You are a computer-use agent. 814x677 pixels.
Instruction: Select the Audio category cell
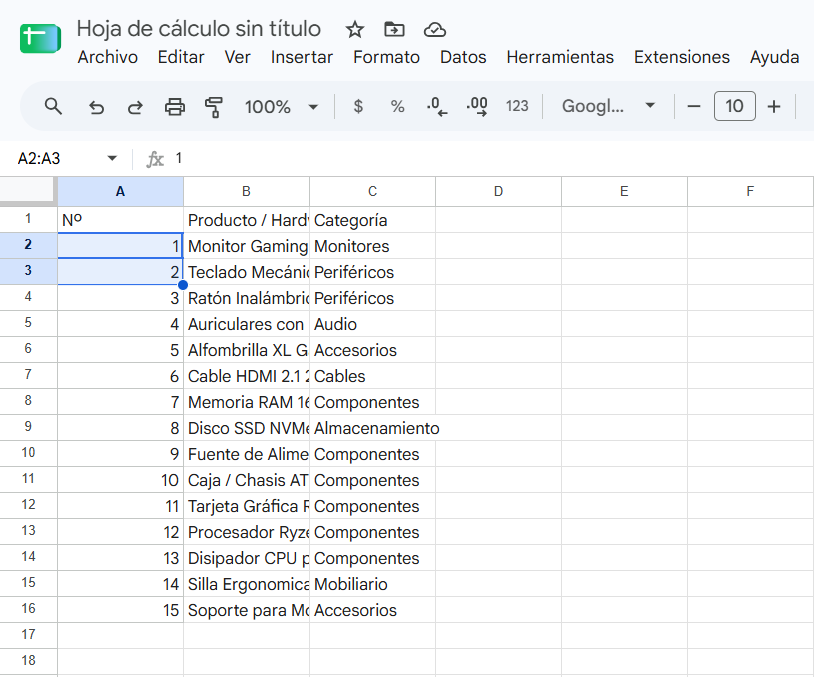pos(372,324)
